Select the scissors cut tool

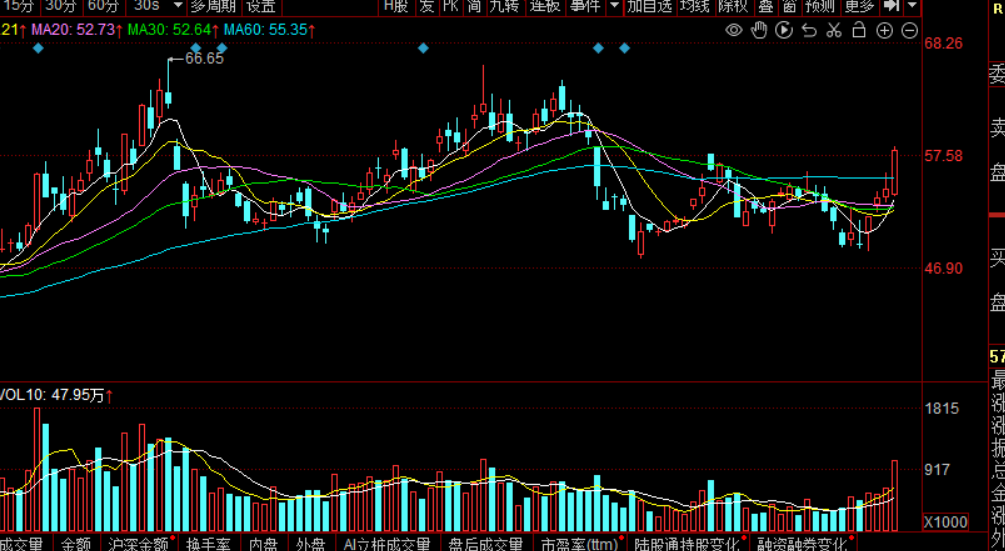pyautogui.click(x=834, y=30)
